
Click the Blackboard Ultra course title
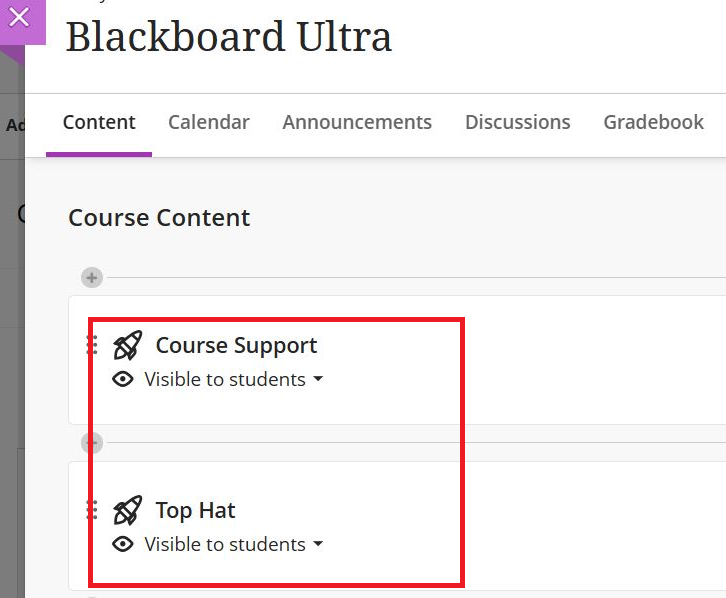(229, 37)
